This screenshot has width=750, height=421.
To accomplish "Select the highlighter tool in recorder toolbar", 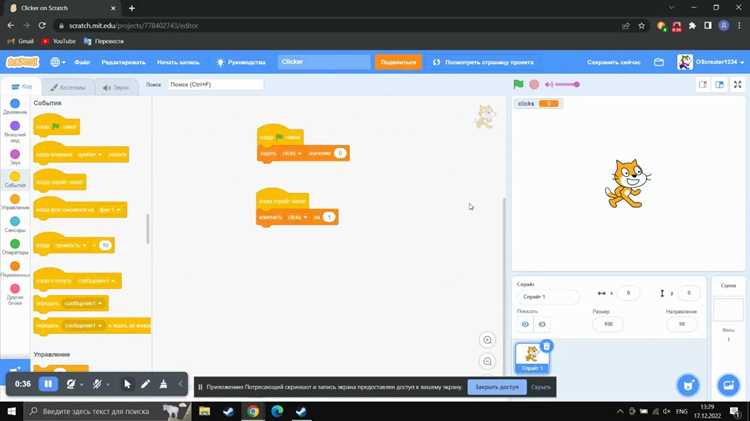I will [163, 384].
